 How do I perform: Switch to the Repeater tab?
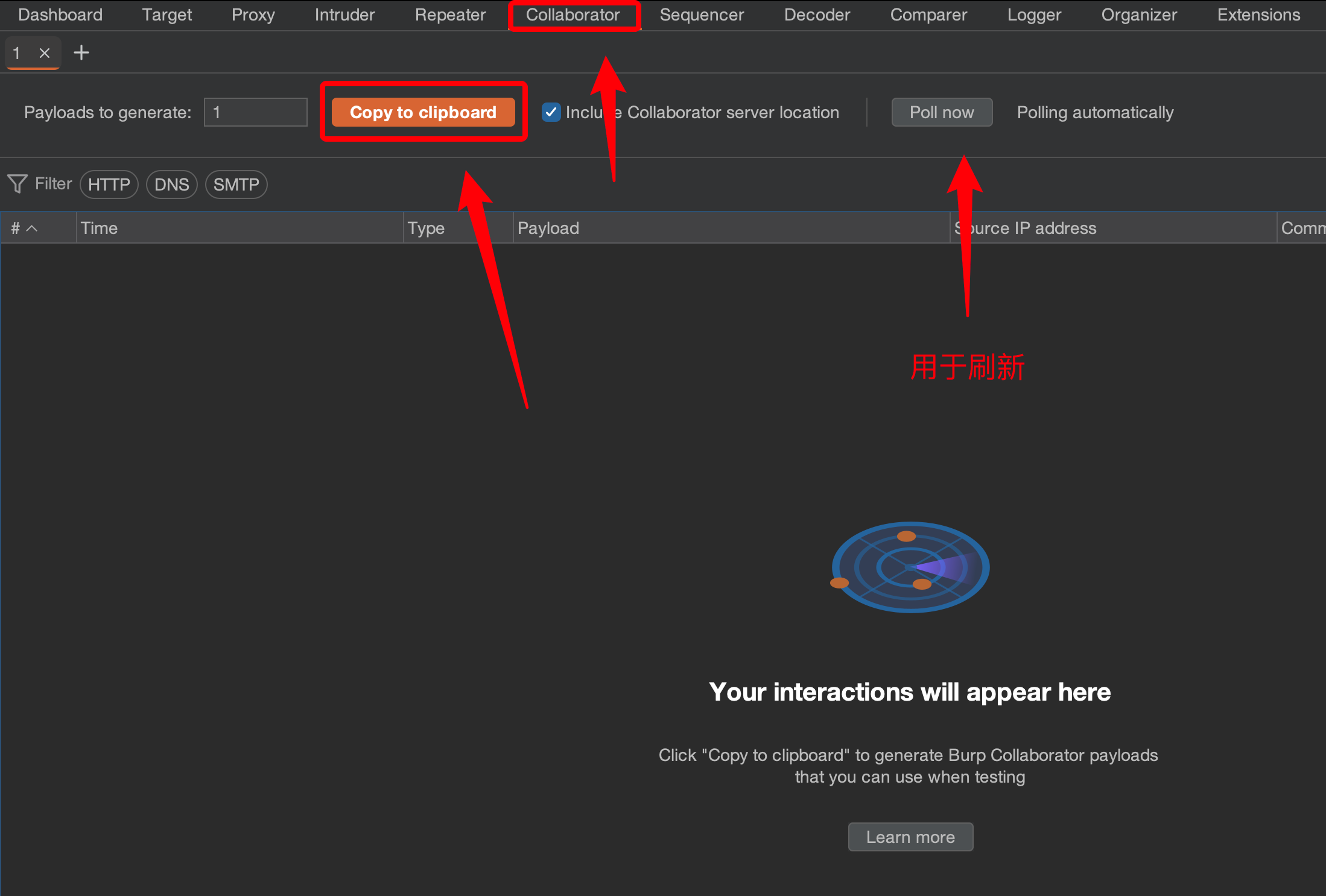[450, 15]
